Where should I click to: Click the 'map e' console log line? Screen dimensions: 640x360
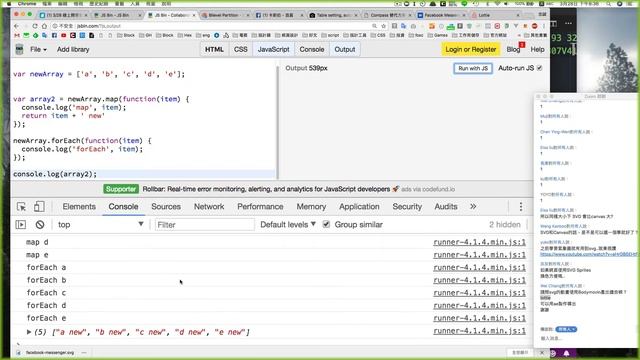coord(37,255)
